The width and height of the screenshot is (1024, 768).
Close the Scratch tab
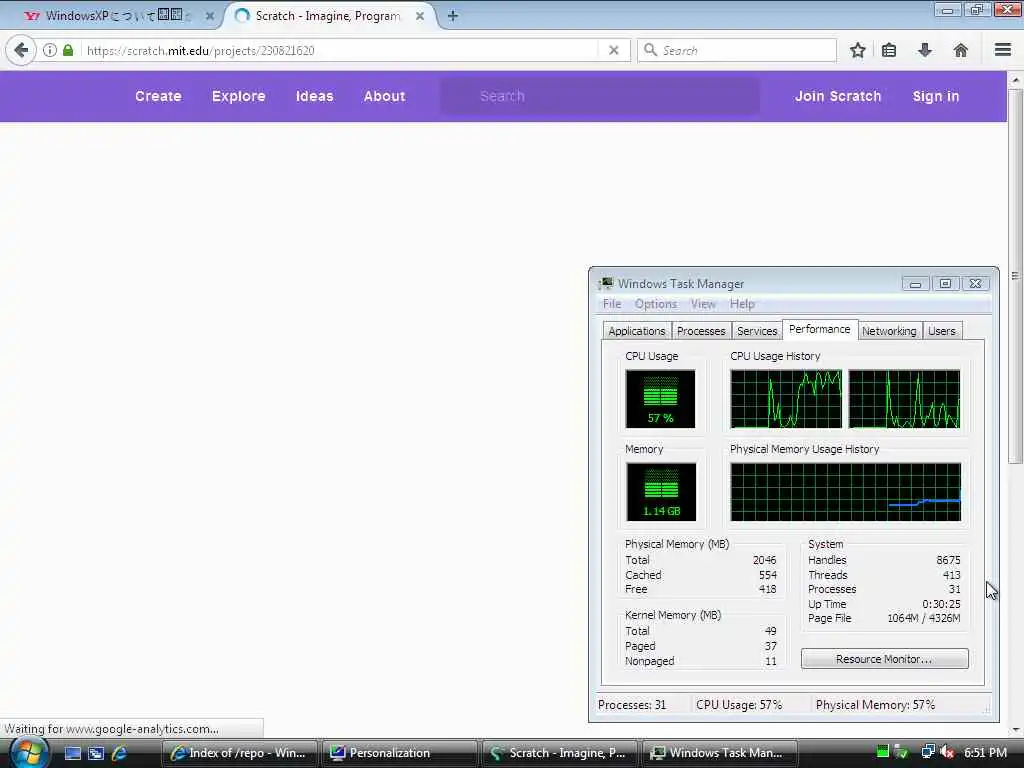click(x=420, y=16)
